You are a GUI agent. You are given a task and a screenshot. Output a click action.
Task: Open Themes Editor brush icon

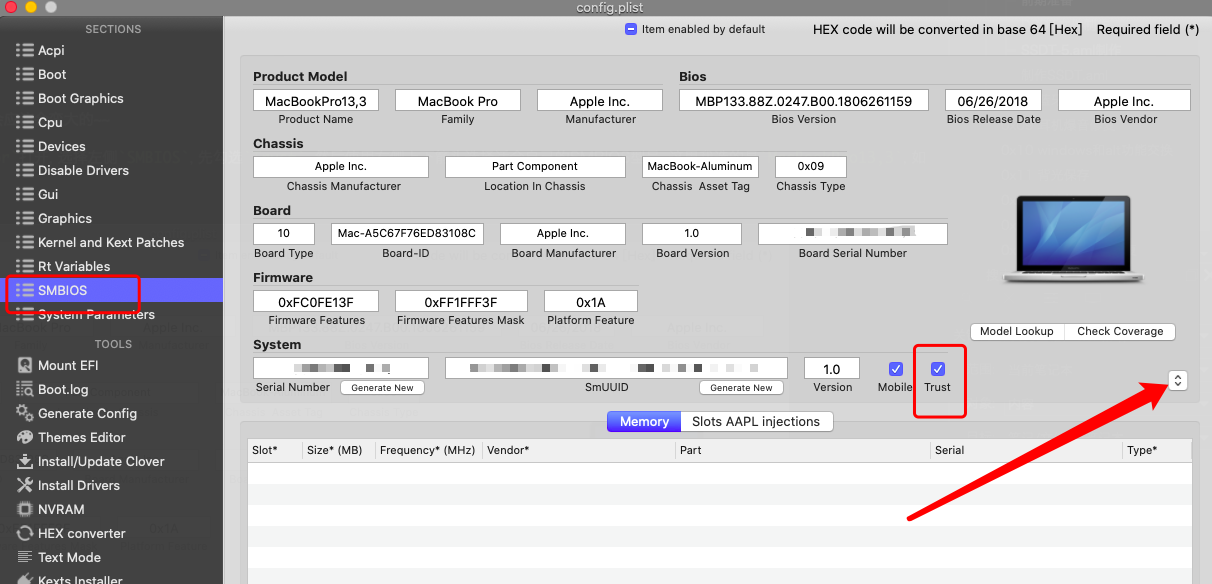[x=25, y=437]
